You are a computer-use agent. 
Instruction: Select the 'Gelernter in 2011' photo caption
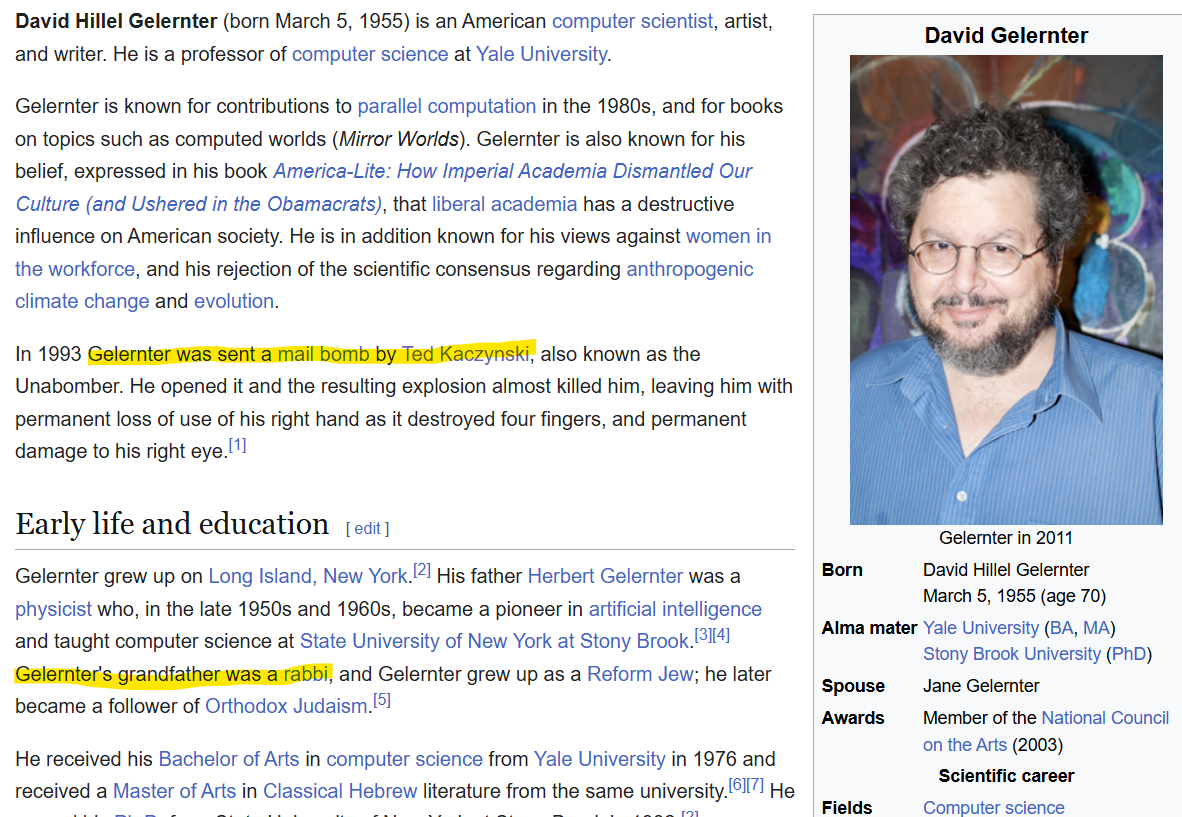1006,538
